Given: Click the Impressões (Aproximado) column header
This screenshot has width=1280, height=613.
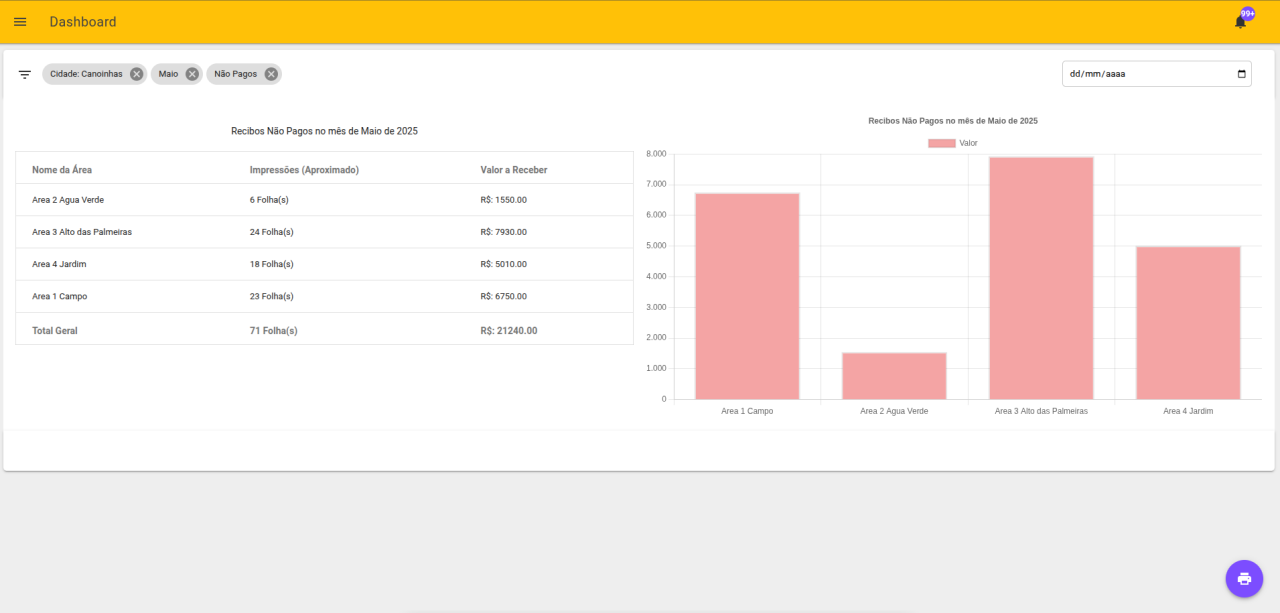Looking at the screenshot, I should pyautogui.click(x=304, y=170).
